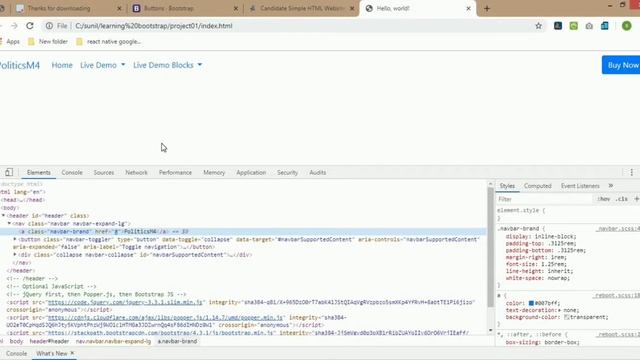The height and width of the screenshot is (360, 640).
Task: Click the forward navigation arrow
Action: (x=14, y=26)
